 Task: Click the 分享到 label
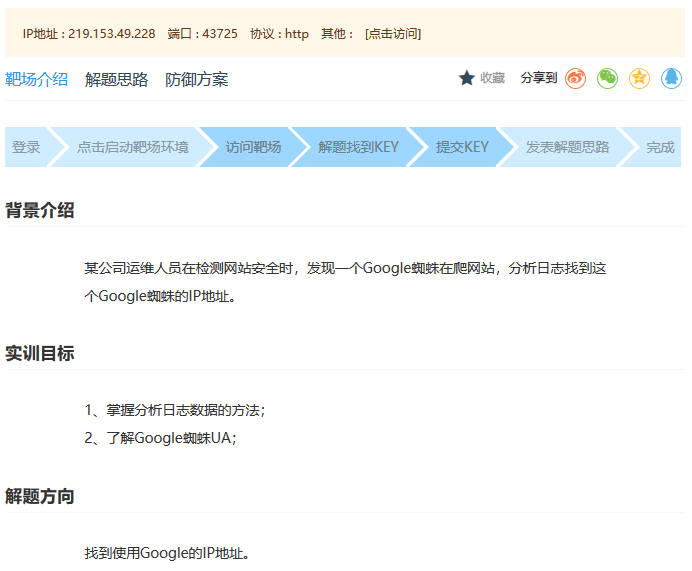click(538, 78)
